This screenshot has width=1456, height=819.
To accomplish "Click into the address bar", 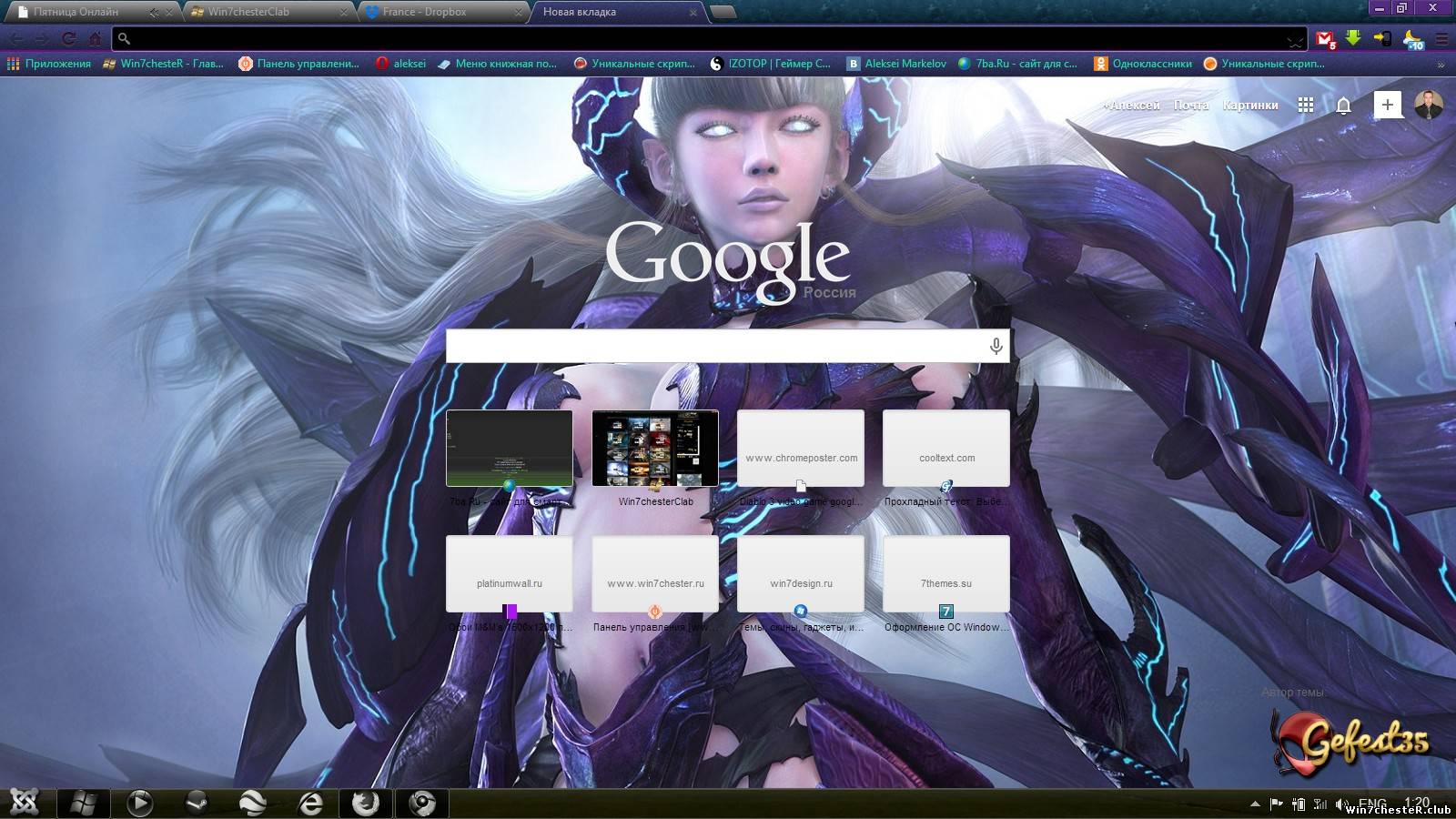I will [x=710, y=39].
